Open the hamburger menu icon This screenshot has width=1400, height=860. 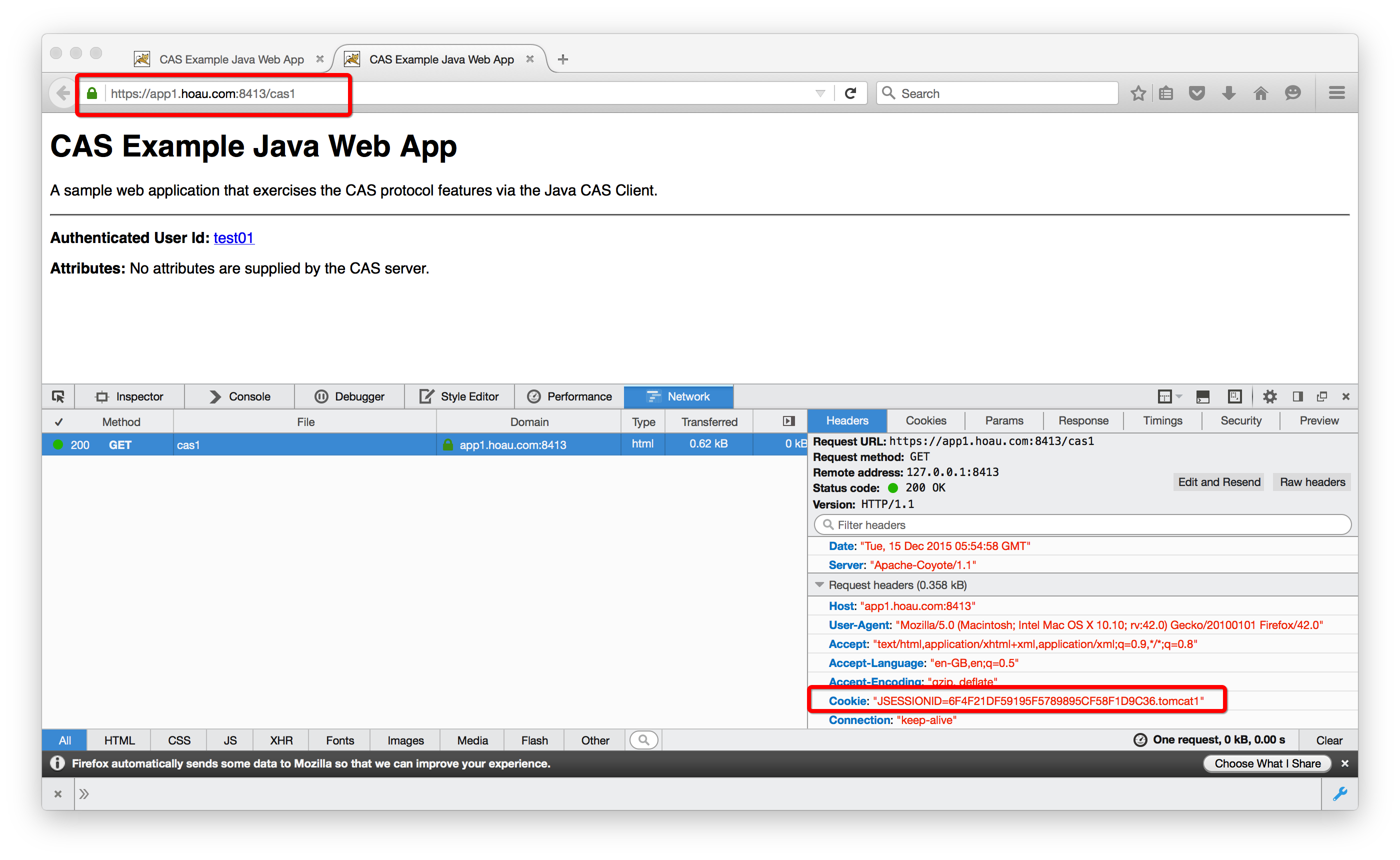coord(1336,93)
